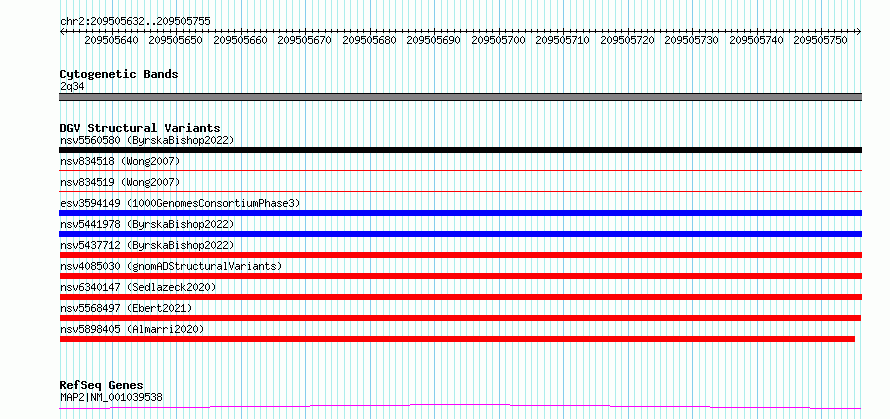Viewport: 890px width, 419px height.
Task: Click ruler position 209505690
Action: point(434,40)
